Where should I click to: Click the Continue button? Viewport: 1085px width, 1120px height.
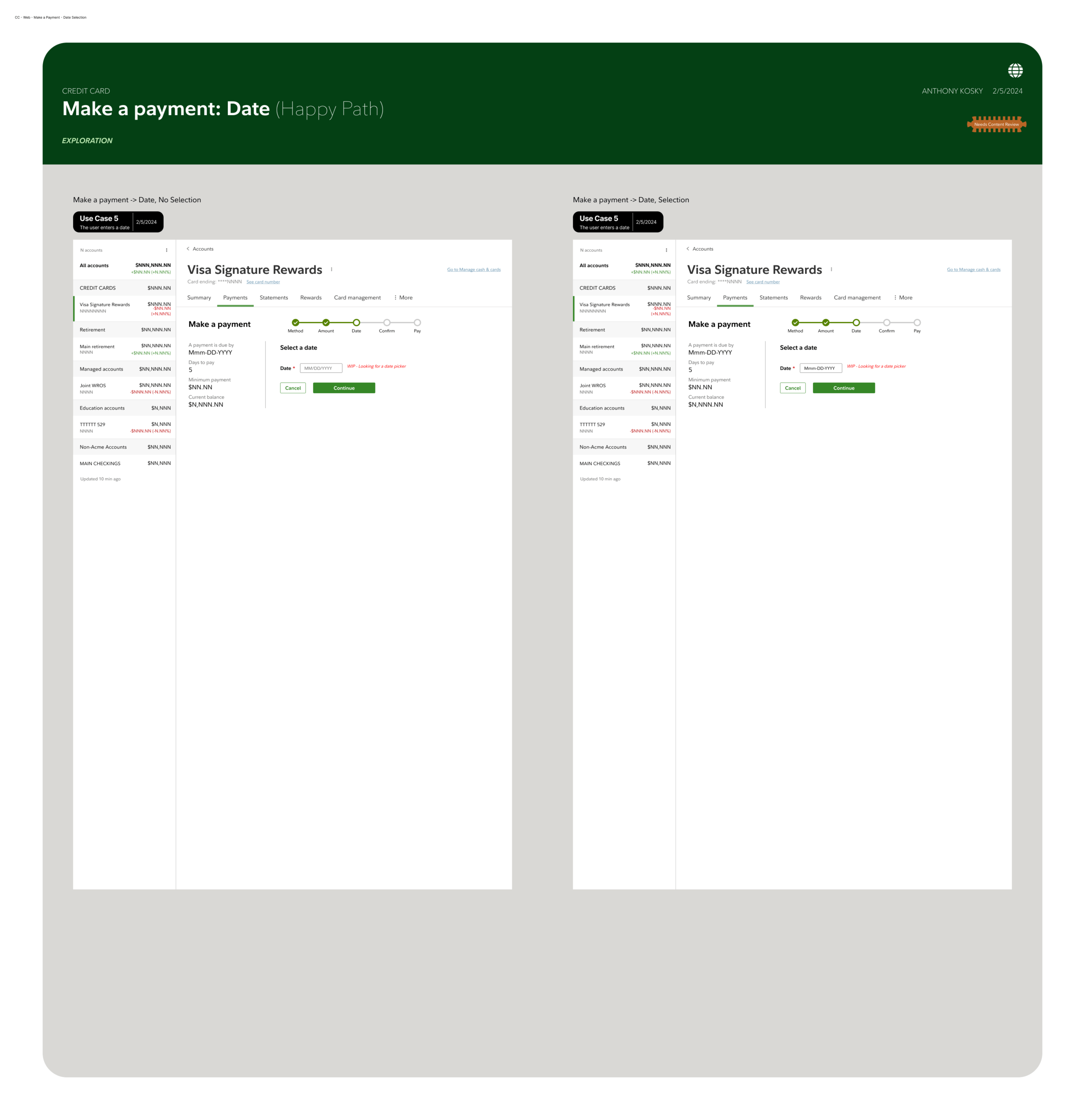pyautogui.click(x=343, y=388)
